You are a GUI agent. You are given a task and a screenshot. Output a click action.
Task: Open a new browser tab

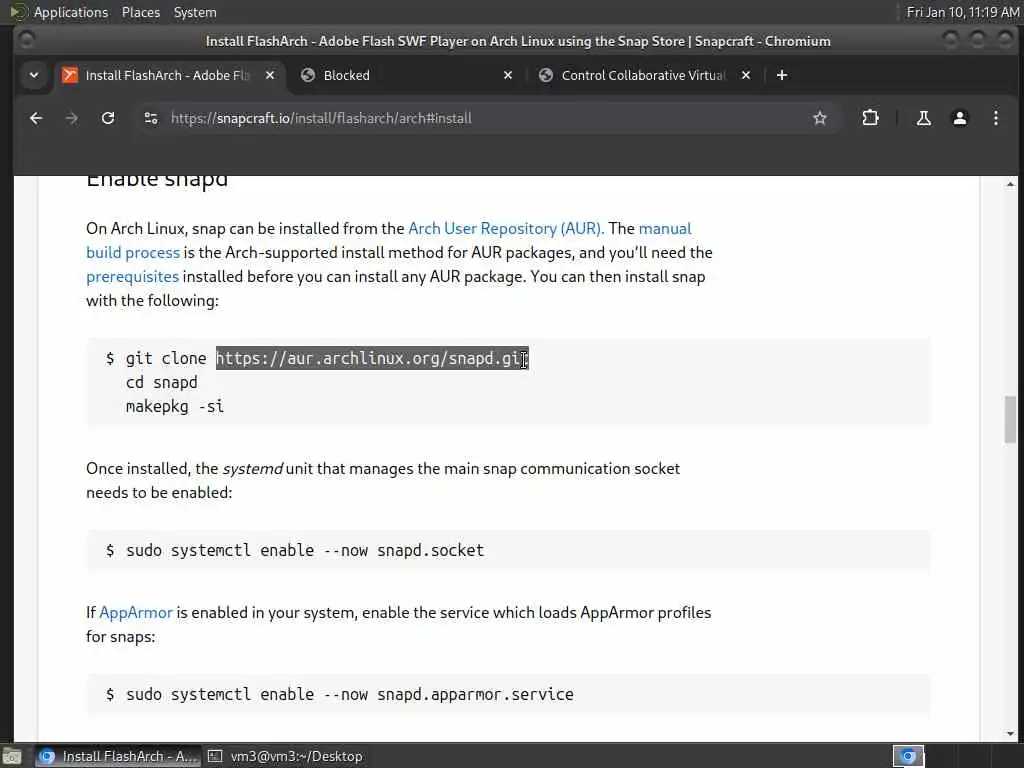click(x=782, y=75)
